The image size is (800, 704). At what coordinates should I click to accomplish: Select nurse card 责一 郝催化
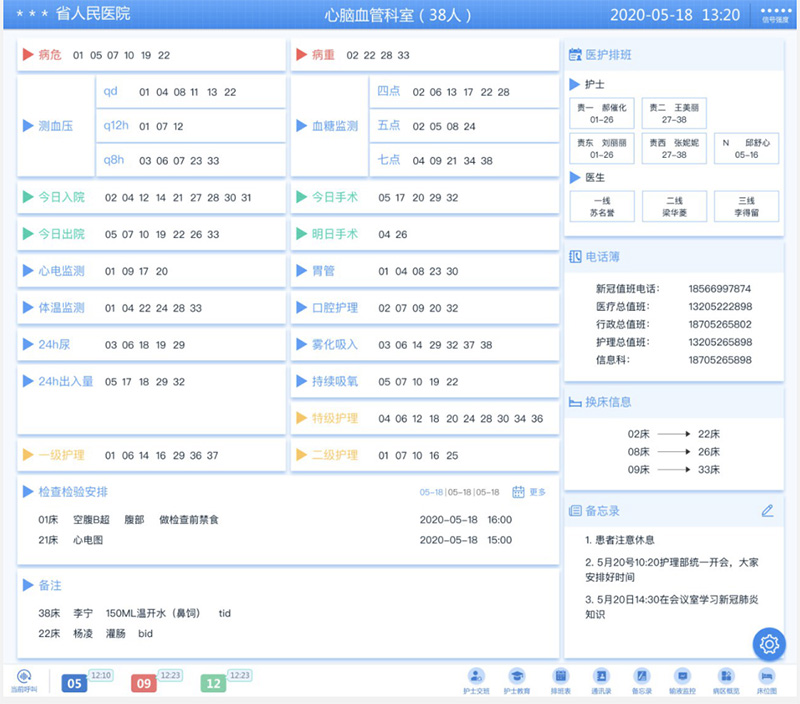point(602,113)
